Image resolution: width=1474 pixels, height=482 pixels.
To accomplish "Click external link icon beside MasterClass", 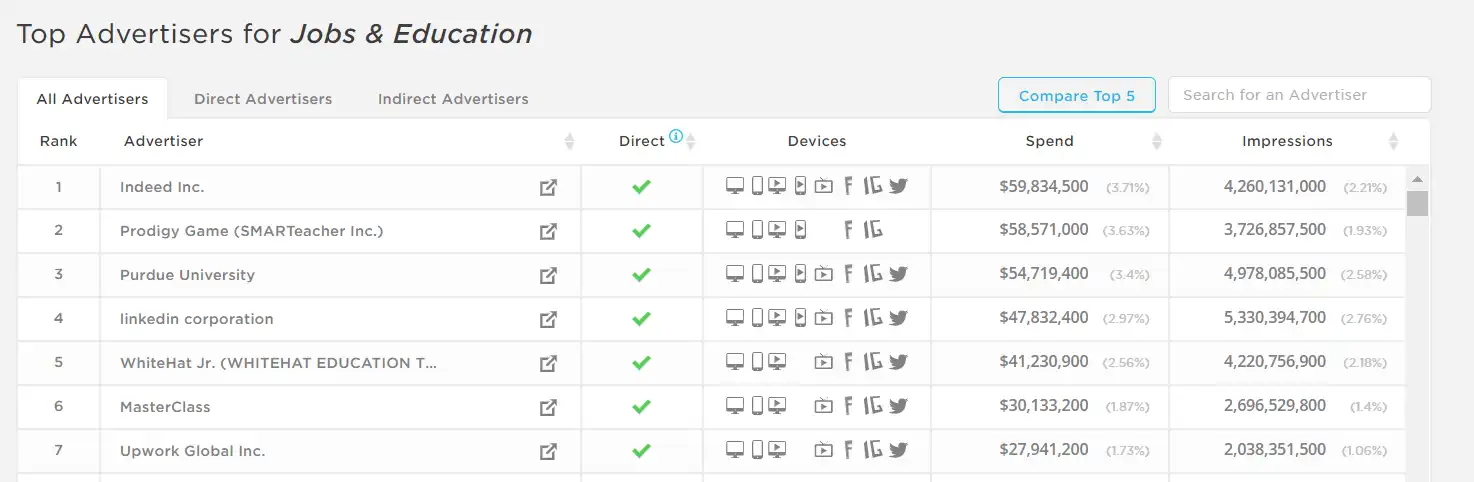I will [548, 407].
